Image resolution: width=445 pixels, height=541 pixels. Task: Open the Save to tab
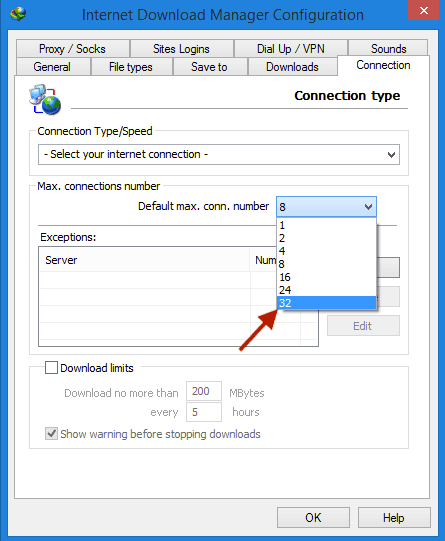pyautogui.click(x=210, y=67)
